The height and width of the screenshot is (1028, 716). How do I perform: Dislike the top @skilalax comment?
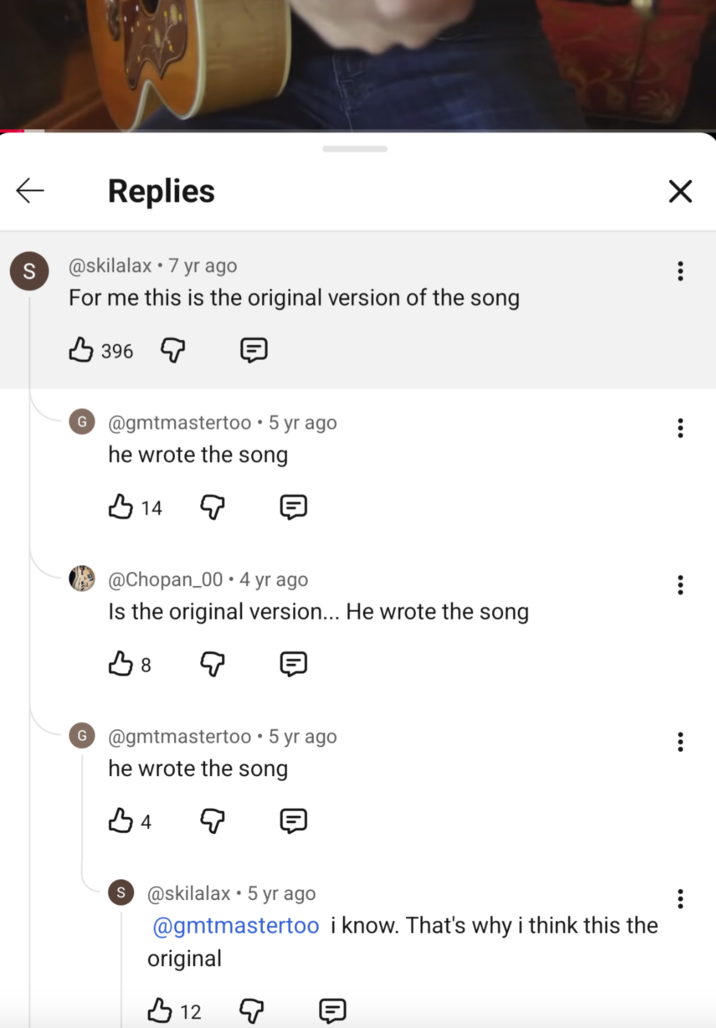pos(173,350)
